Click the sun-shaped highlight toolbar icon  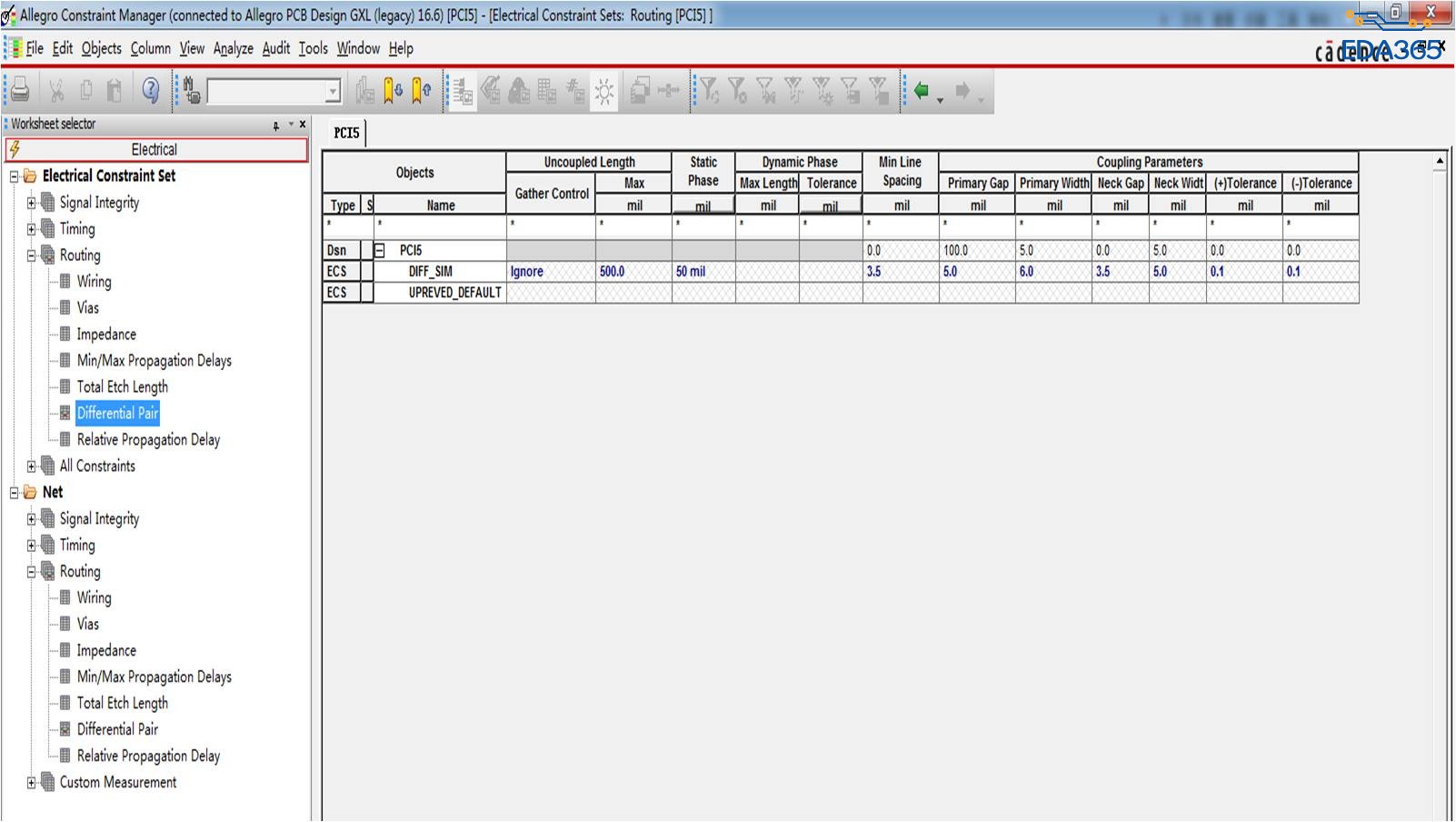pyautogui.click(x=603, y=91)
